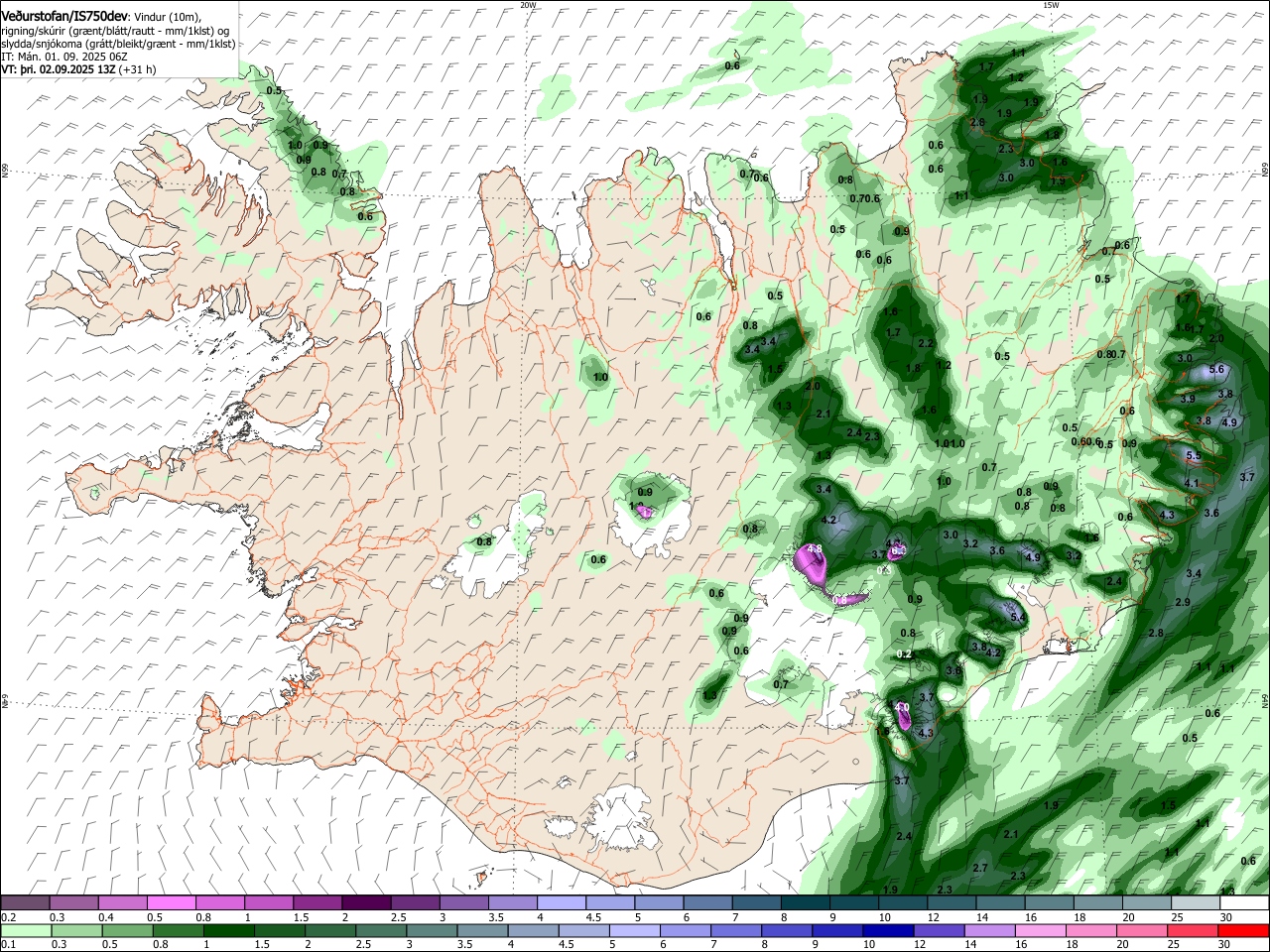The height and width of the screenshot is (952, 1270).
Task: Click the 5.6 precipitation value
Action: (1218, 370)
